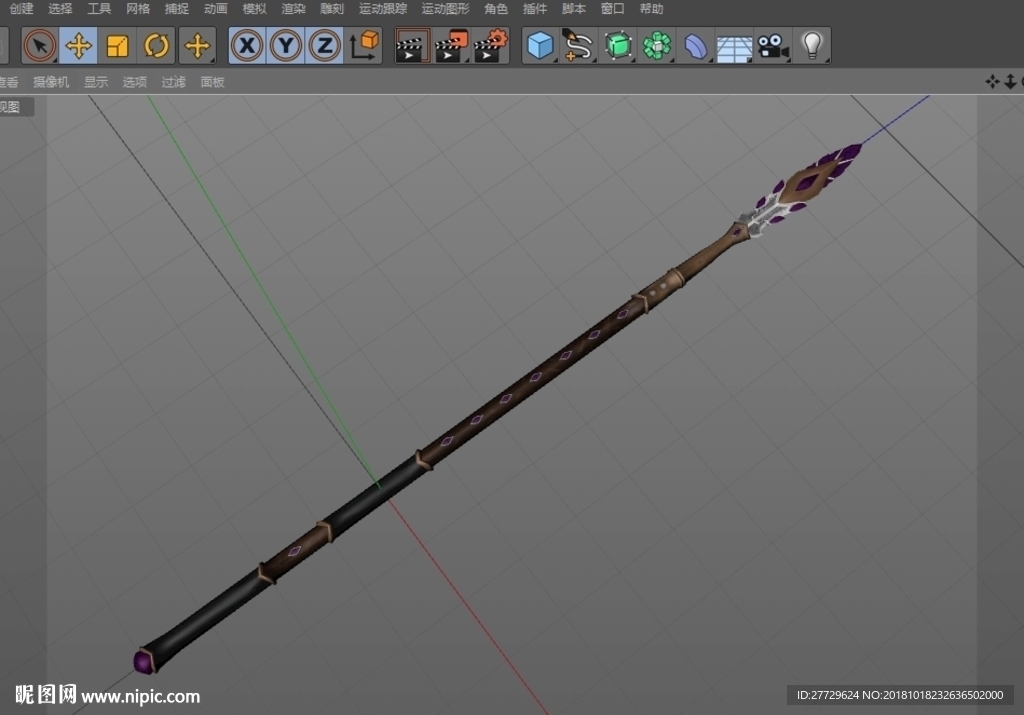The width and height of the screenshot is (1024, 715).
Task: Toggle the X axis lock
Action: click(x=247, y=46)
